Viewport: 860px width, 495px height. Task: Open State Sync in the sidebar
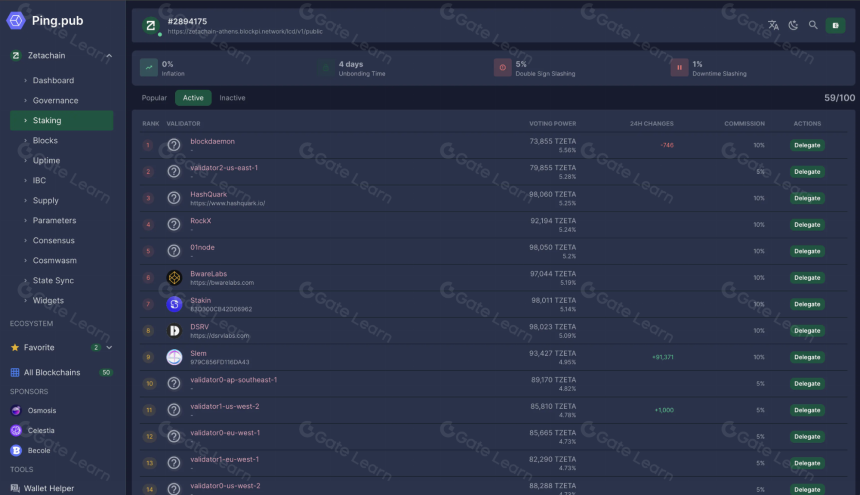[x=53, y=281]
